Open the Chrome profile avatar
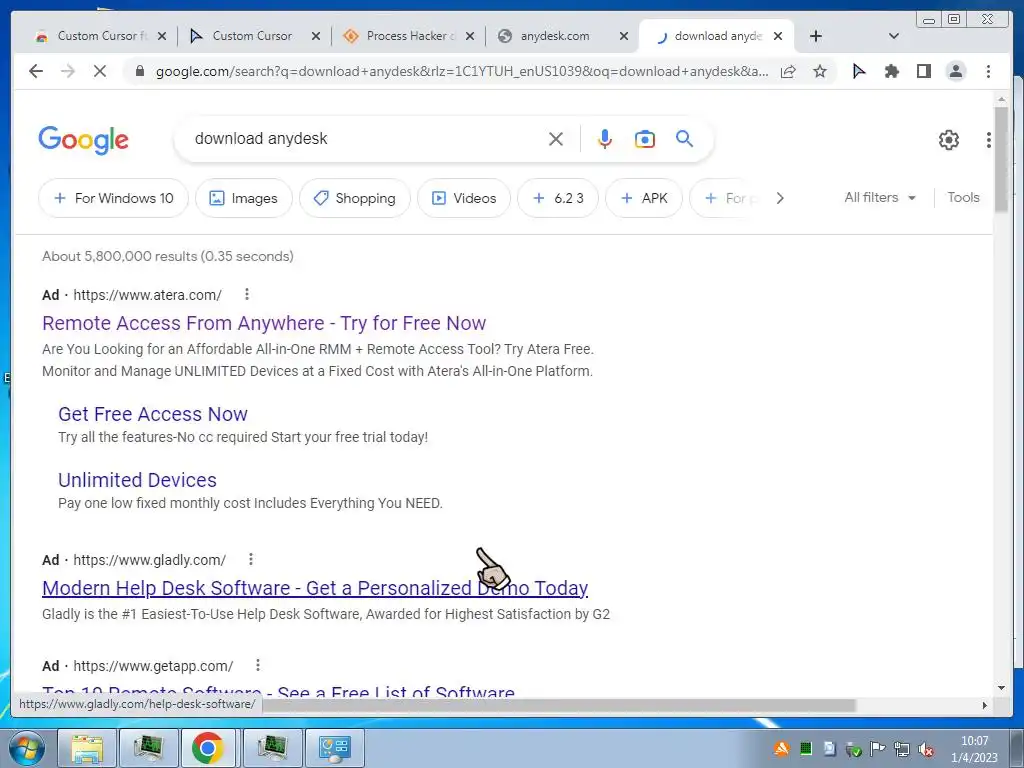The height and width of the screenshot is (768, 1024). (x=955, y=71)
